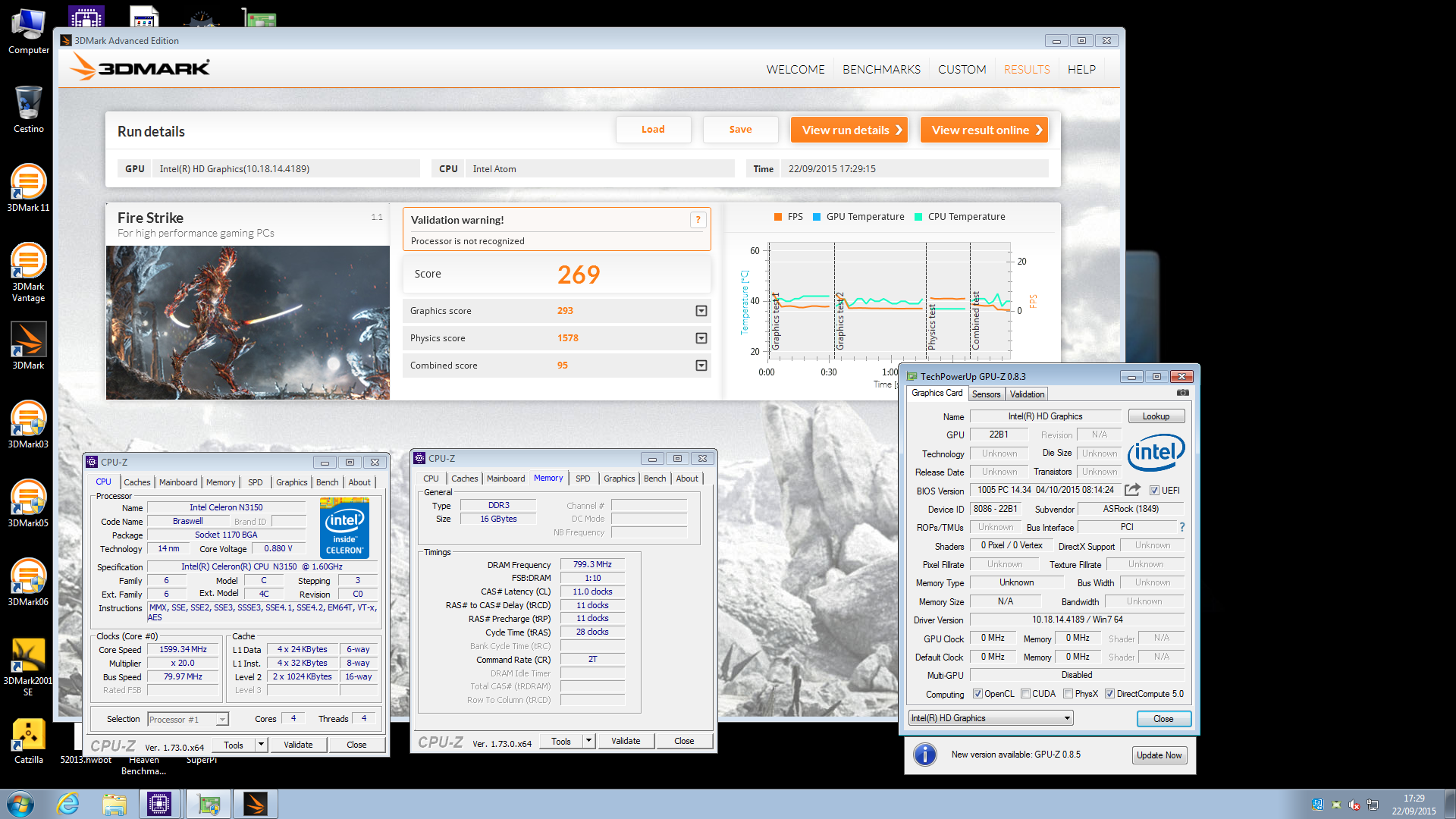Click the Intel logo in GPU-Z
This screenshot has height=819, width=1456.
click(x=1156, y=452)
